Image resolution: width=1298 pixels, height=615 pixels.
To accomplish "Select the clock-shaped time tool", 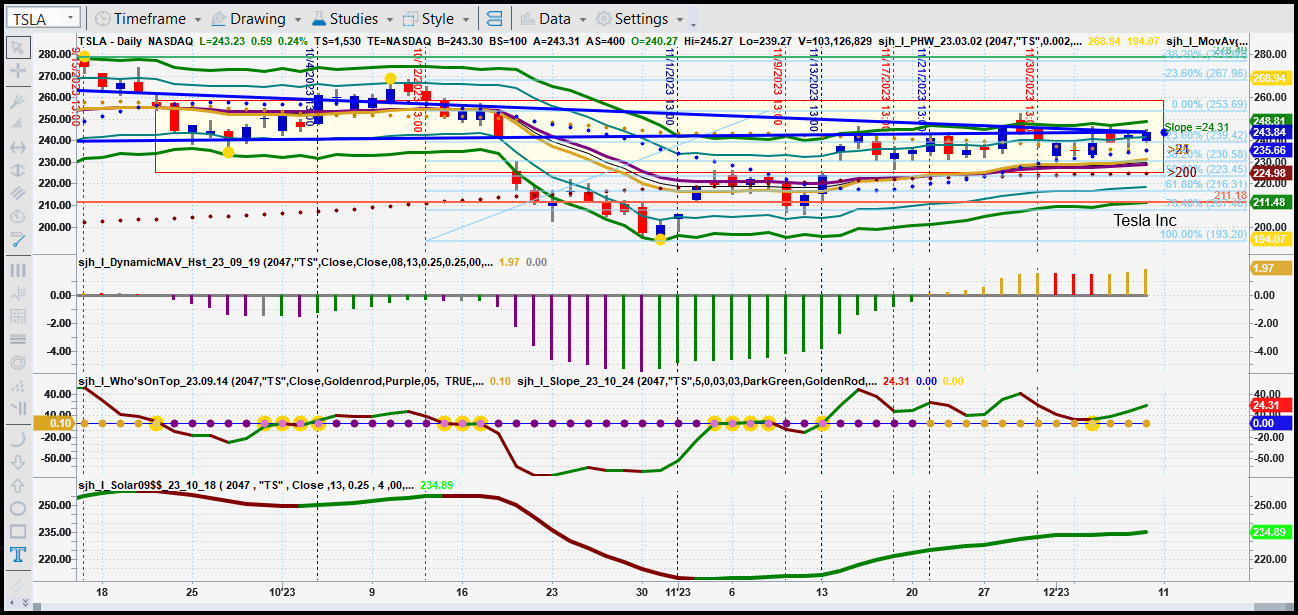I will coord(17,216).
